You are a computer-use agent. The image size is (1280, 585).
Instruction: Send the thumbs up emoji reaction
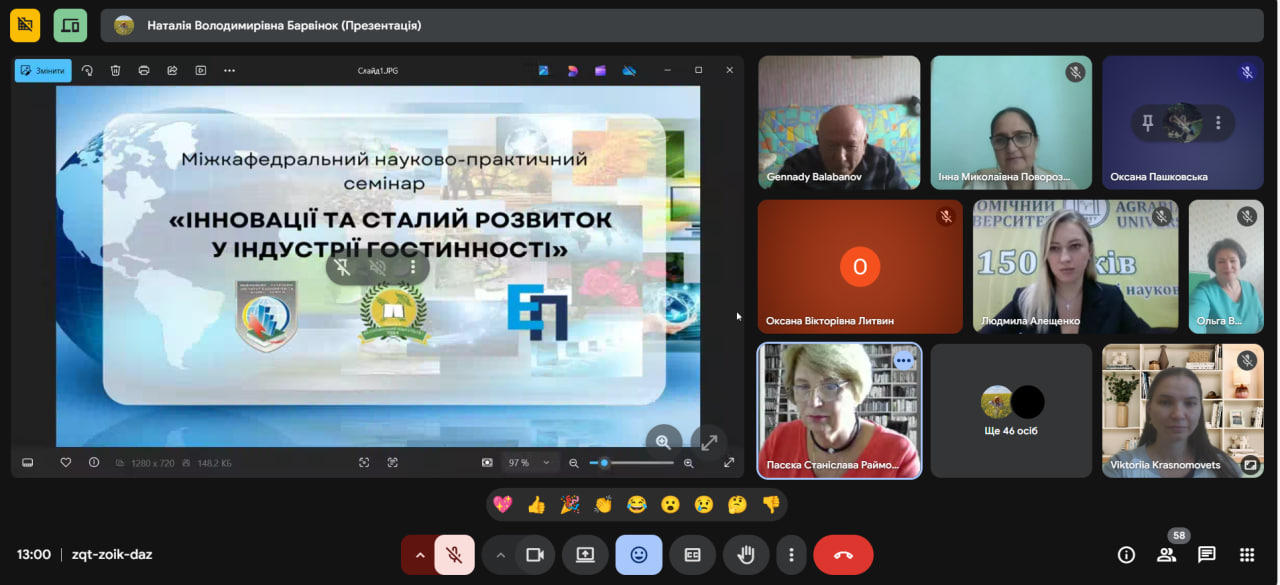536,505
